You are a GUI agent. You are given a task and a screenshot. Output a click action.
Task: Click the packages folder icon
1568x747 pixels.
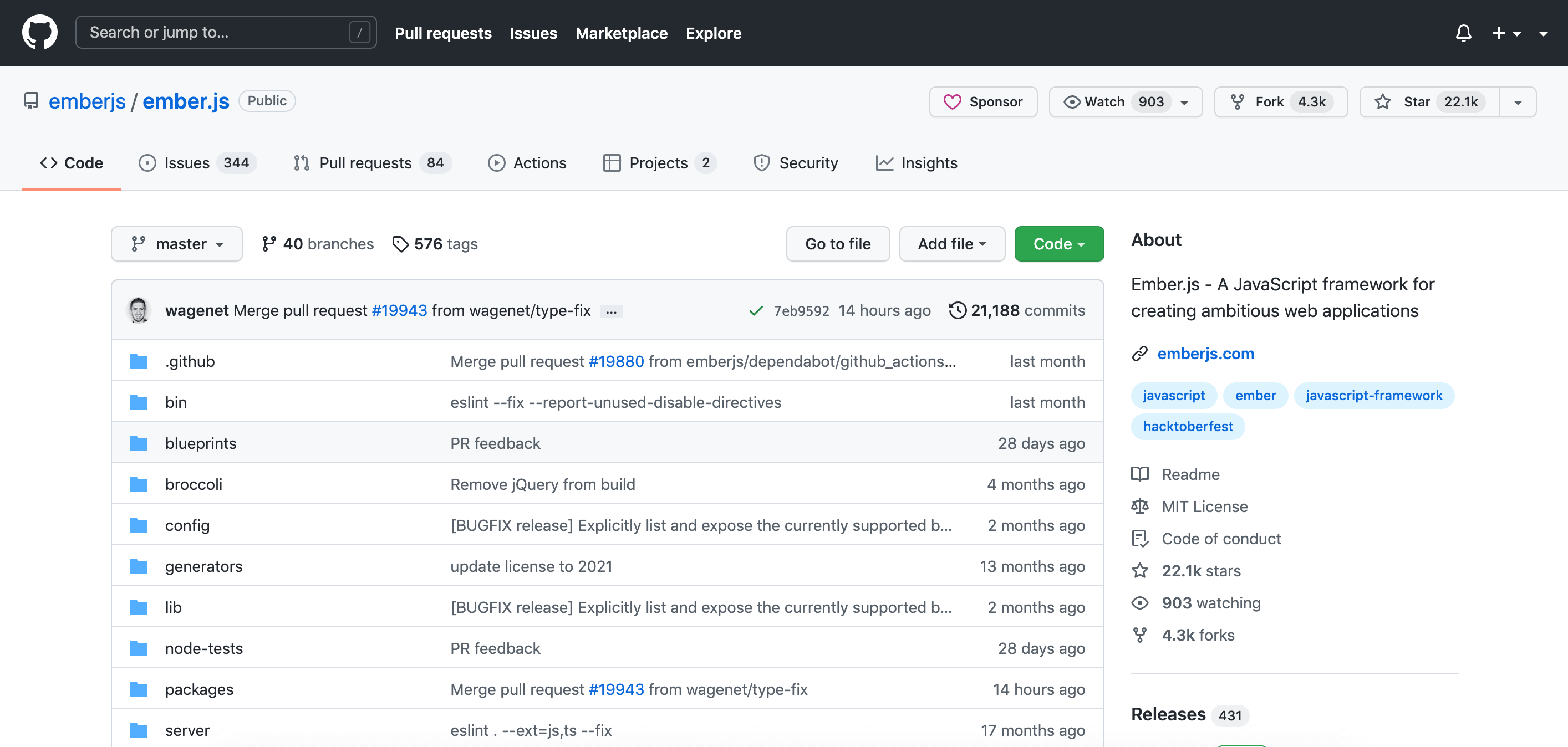[x=139, y=690]
